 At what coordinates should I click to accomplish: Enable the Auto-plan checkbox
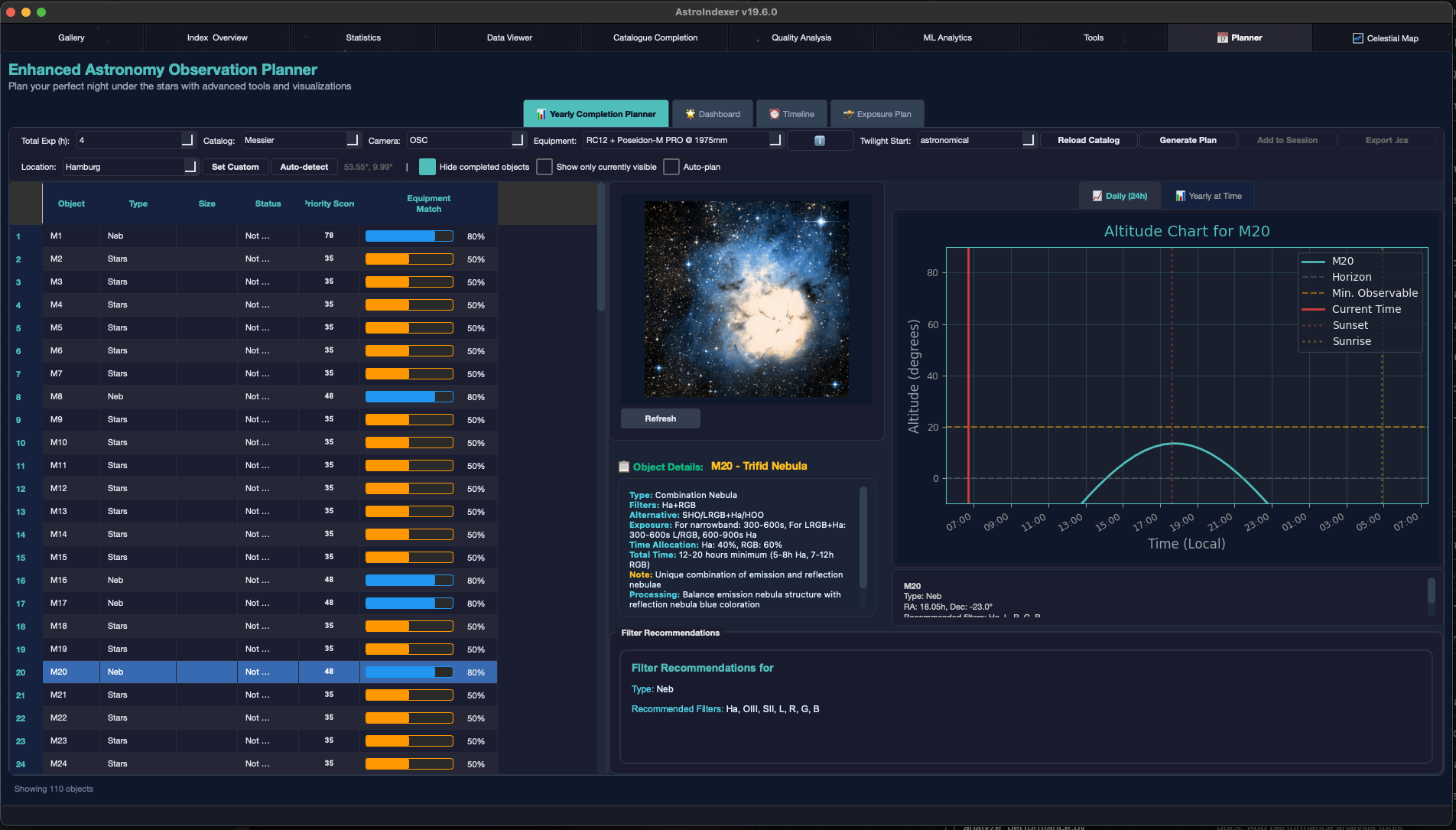(671, 167)
